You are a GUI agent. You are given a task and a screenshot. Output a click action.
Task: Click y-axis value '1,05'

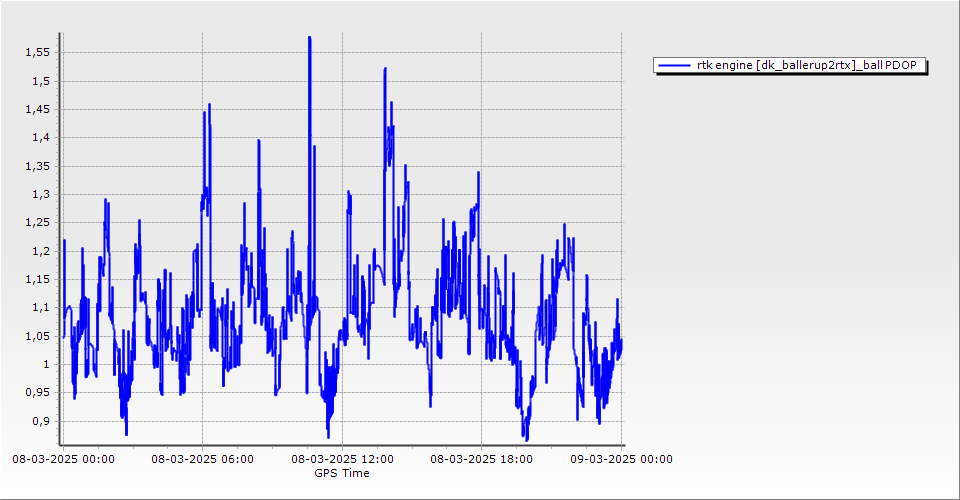(x=37, y=336)
